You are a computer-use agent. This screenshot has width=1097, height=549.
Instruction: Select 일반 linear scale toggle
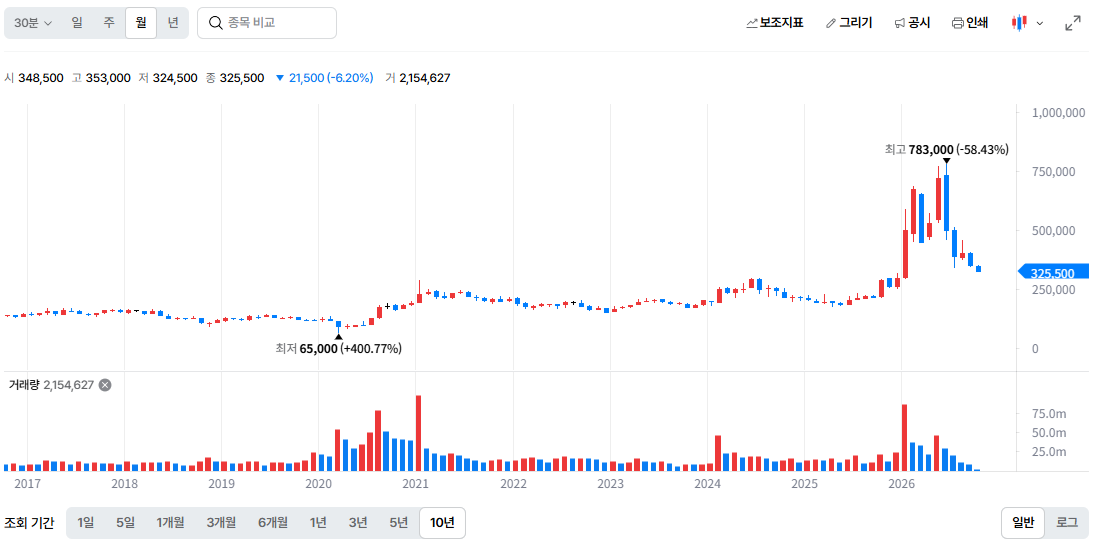coord(1023,522)
